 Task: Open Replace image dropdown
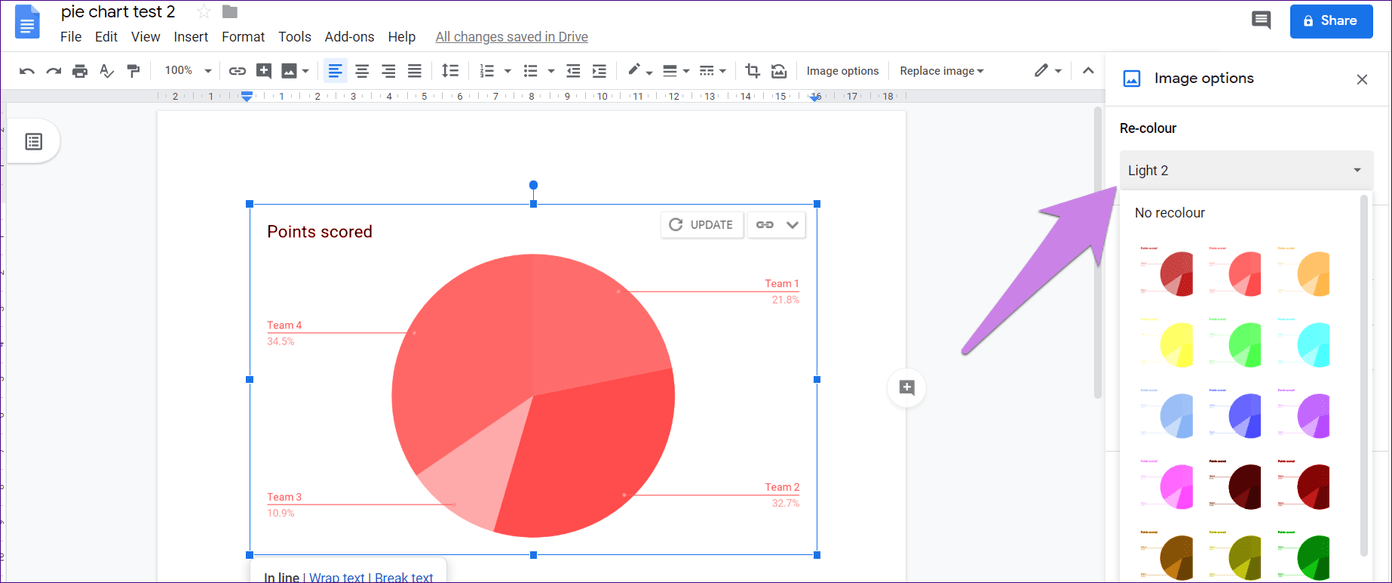[x=942, y=71]
